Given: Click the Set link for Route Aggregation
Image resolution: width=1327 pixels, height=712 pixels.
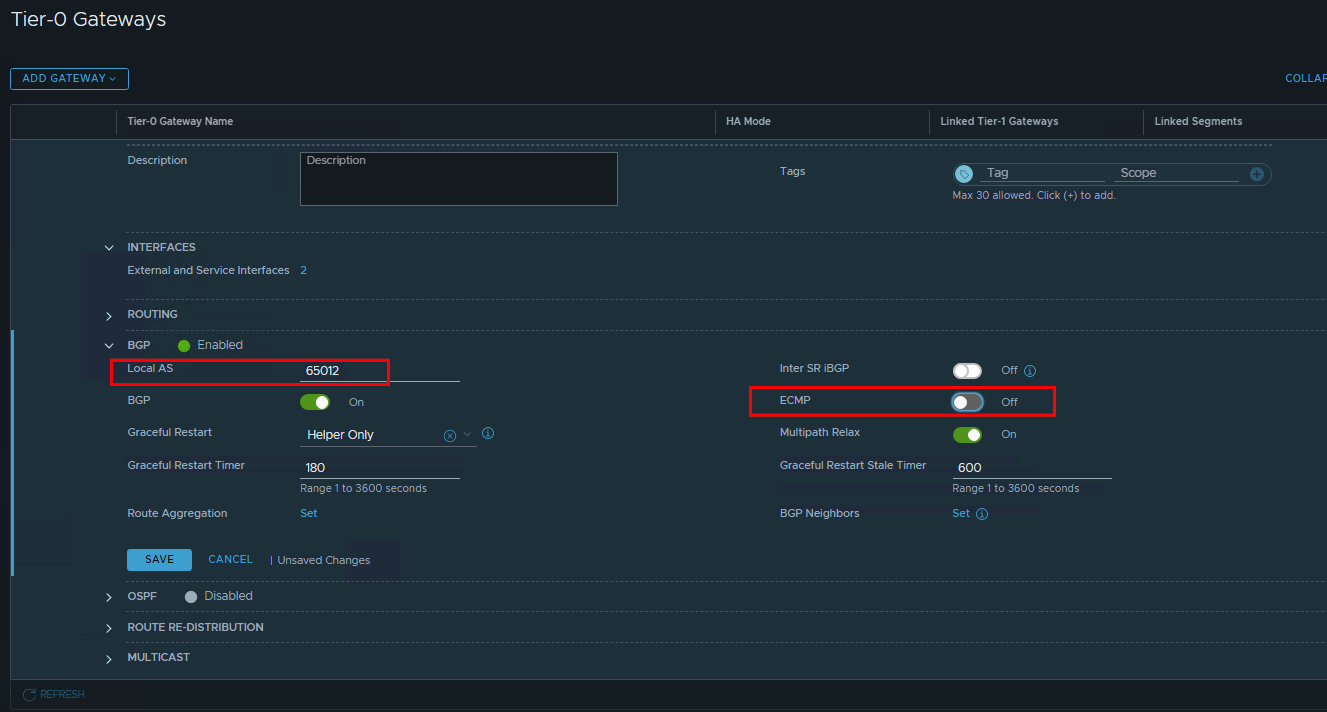Looking at the screenshot, I should pos(309,513).
